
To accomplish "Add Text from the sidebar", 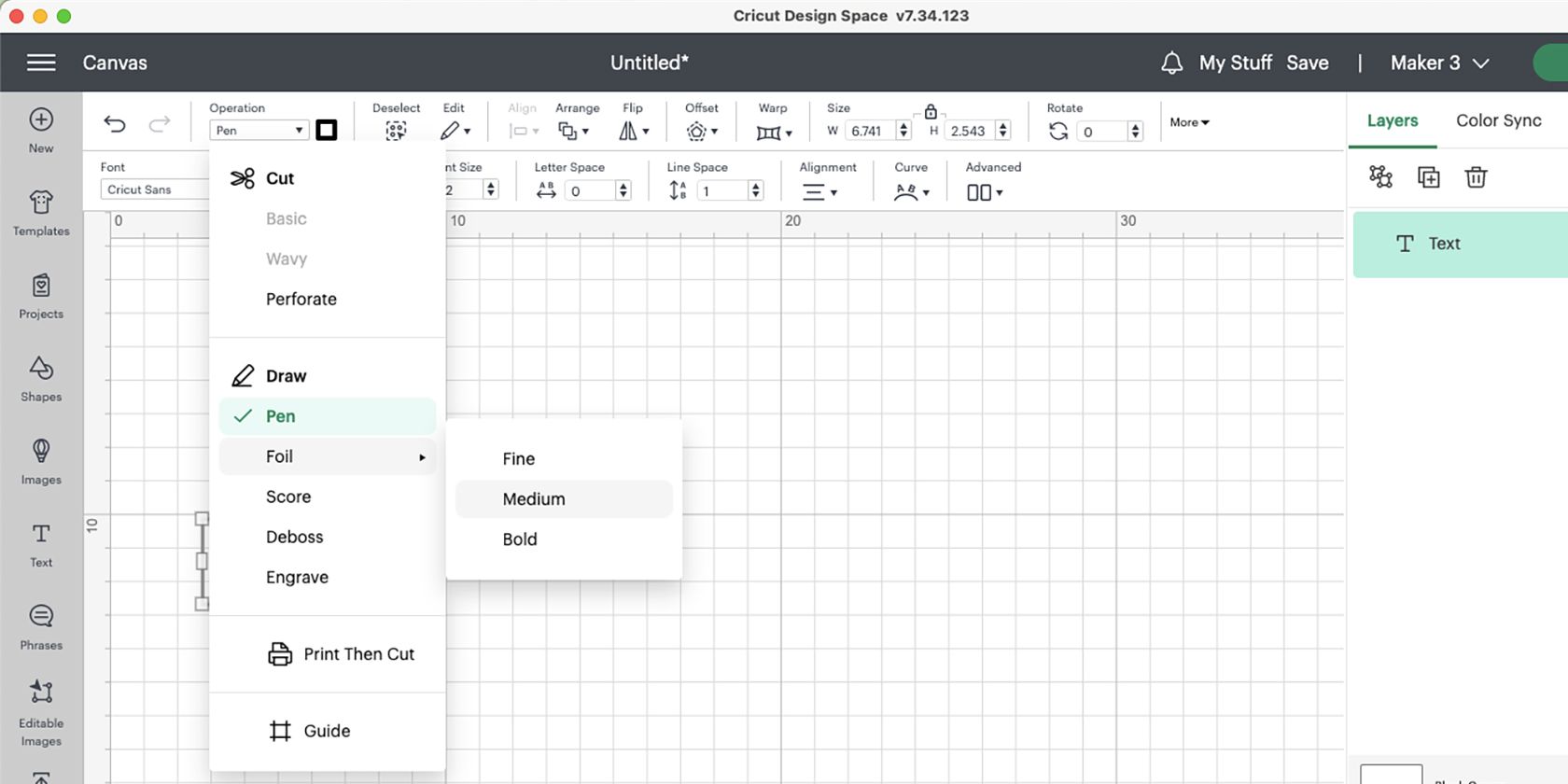I will tap(41, 545).
